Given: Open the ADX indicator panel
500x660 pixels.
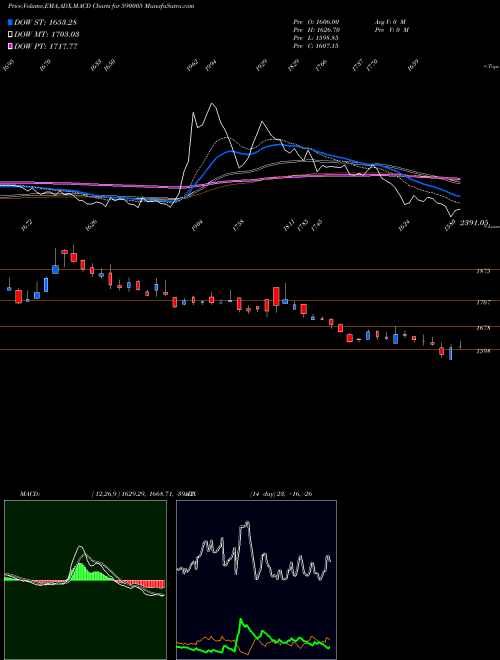Looking at the screenshot, I should pos(256,580).
